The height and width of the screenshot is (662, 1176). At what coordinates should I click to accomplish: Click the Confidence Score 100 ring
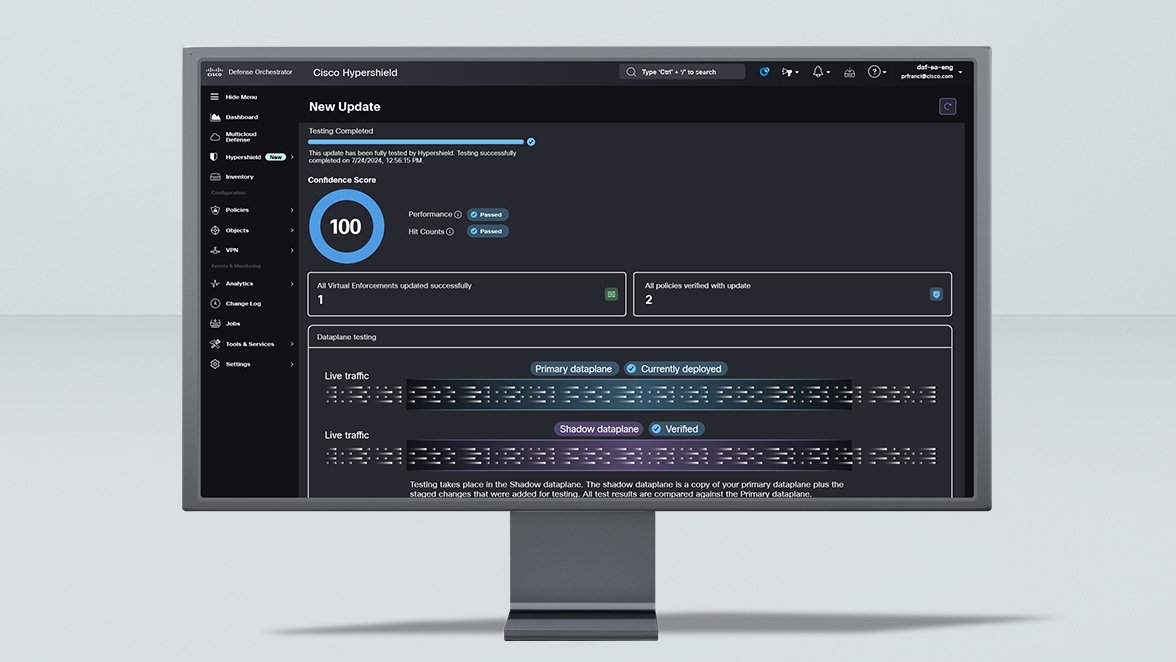pos(346,226)
